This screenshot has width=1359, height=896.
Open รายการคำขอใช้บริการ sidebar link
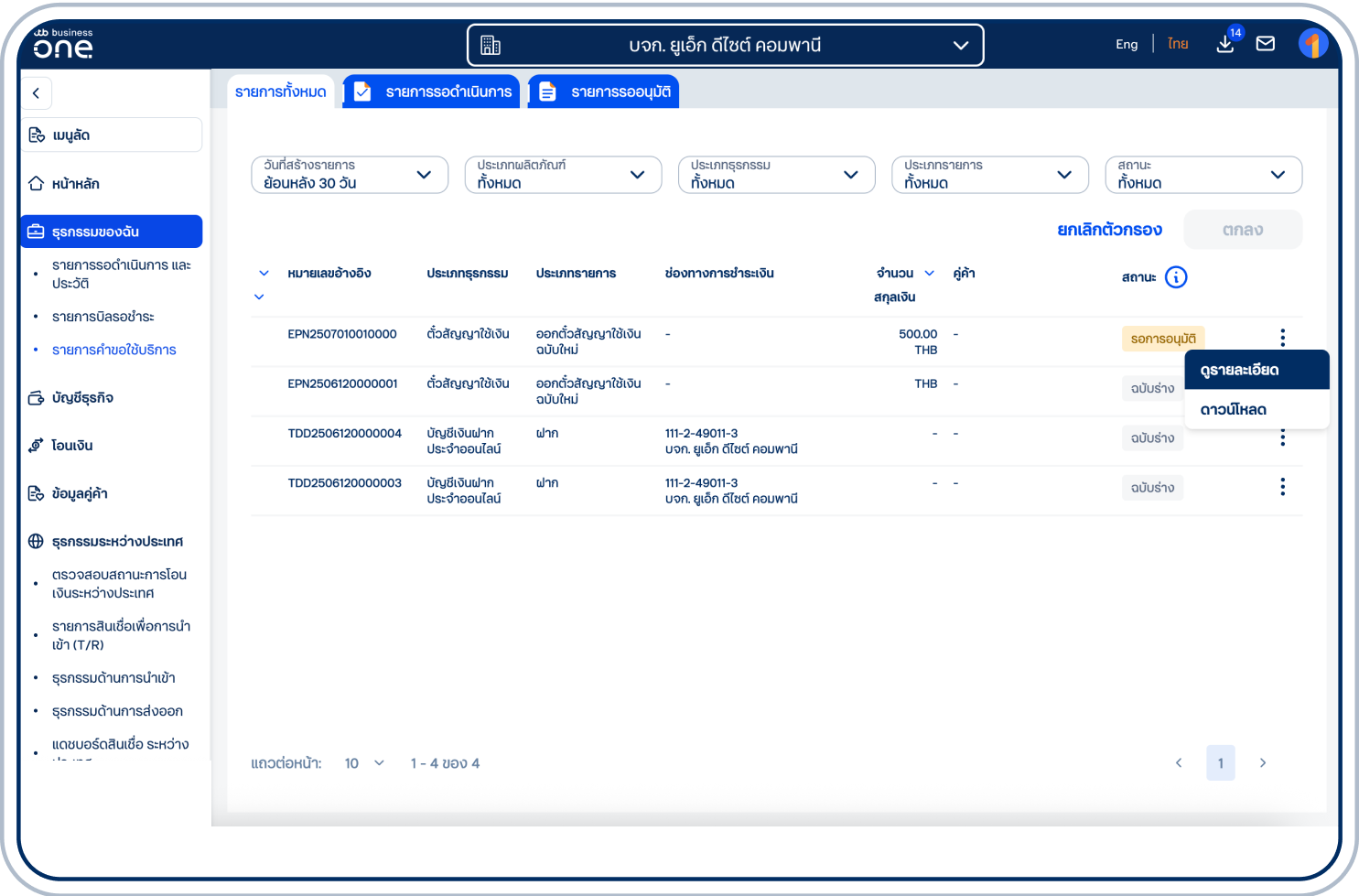pos(114,350)
